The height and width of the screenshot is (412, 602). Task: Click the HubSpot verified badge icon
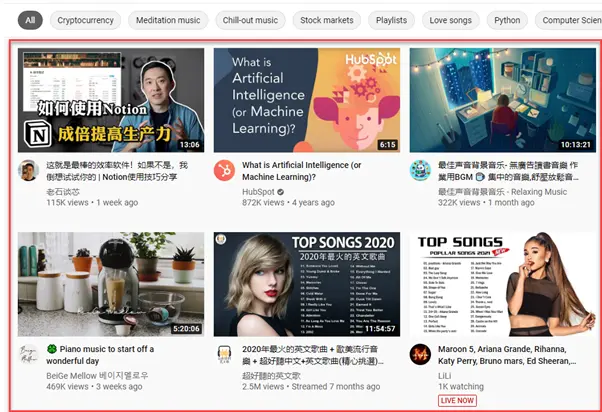tap(281, 192)
